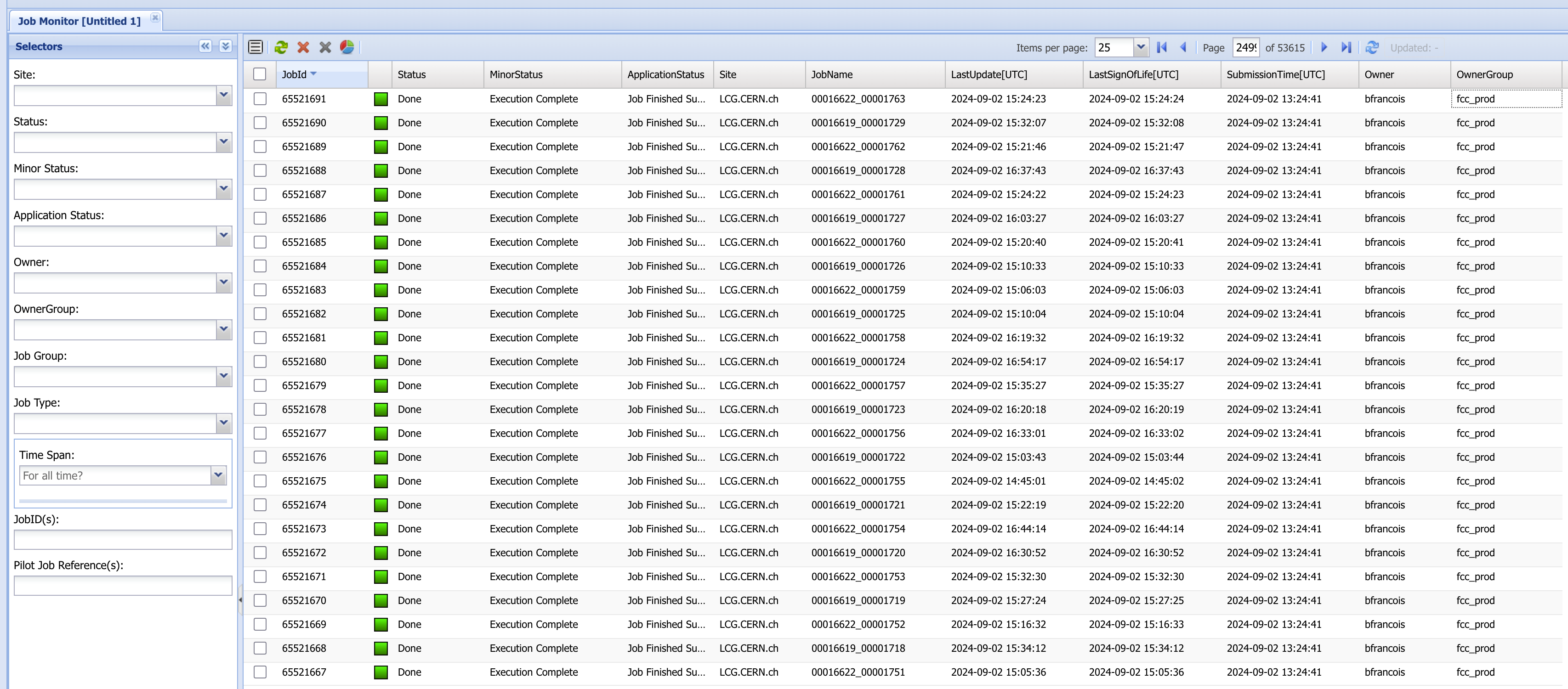The width and height of the screenshot is (1568, 689).
Task: Open the OwnerGroup selector dropdown
Action: (224, 330)
